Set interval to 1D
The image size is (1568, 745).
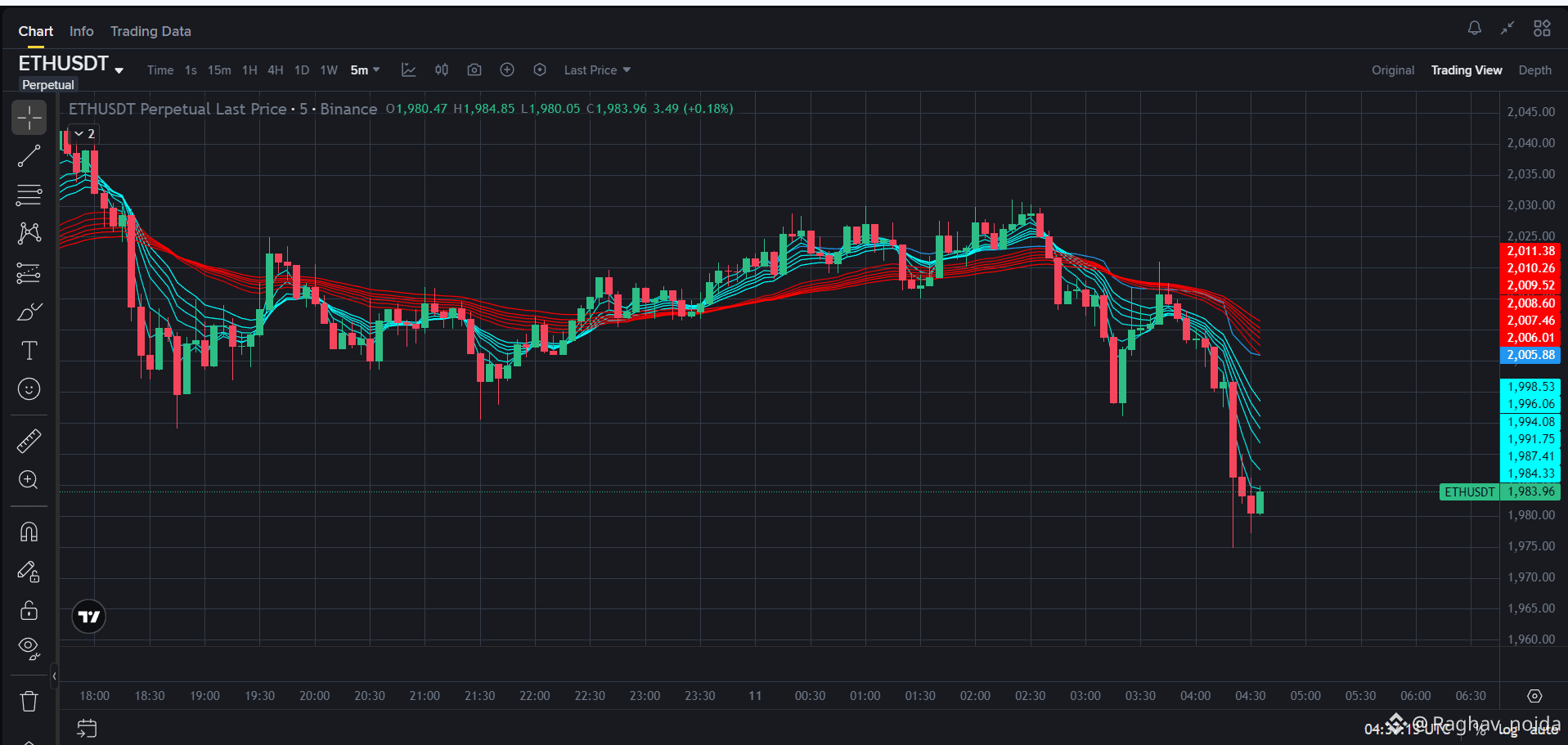coord(302,70)
